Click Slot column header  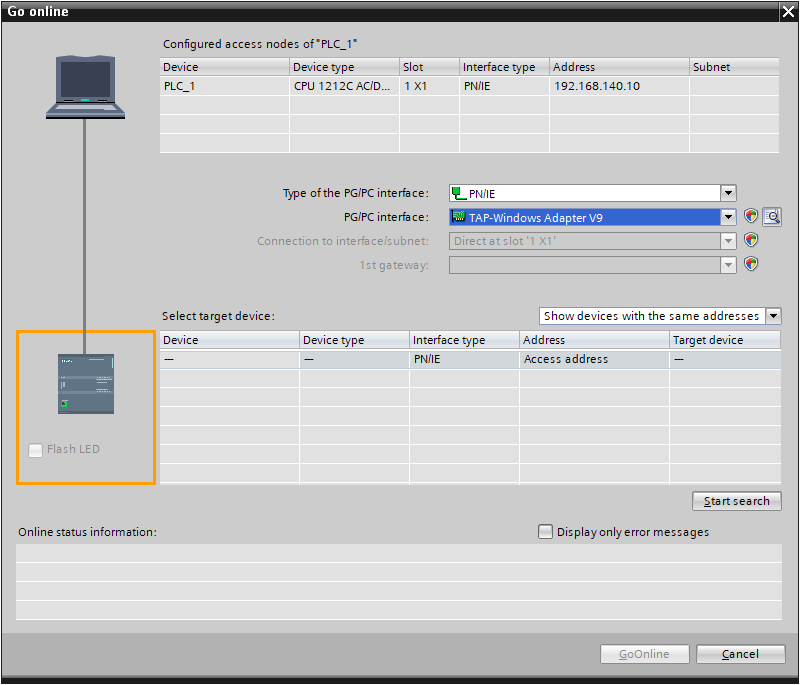click(429, 67)
